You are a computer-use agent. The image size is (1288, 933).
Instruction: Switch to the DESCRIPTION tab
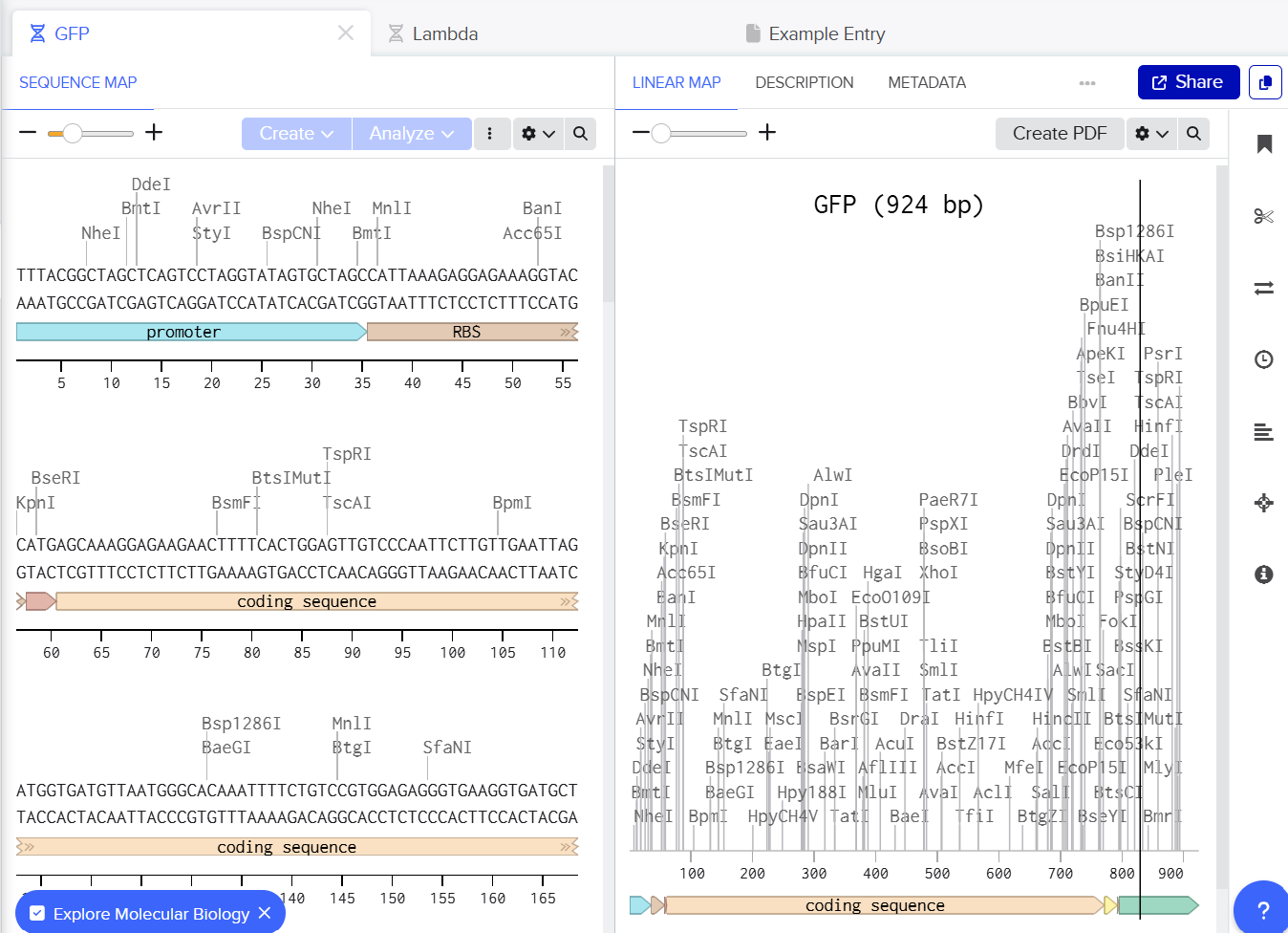[x=804, y=82]
